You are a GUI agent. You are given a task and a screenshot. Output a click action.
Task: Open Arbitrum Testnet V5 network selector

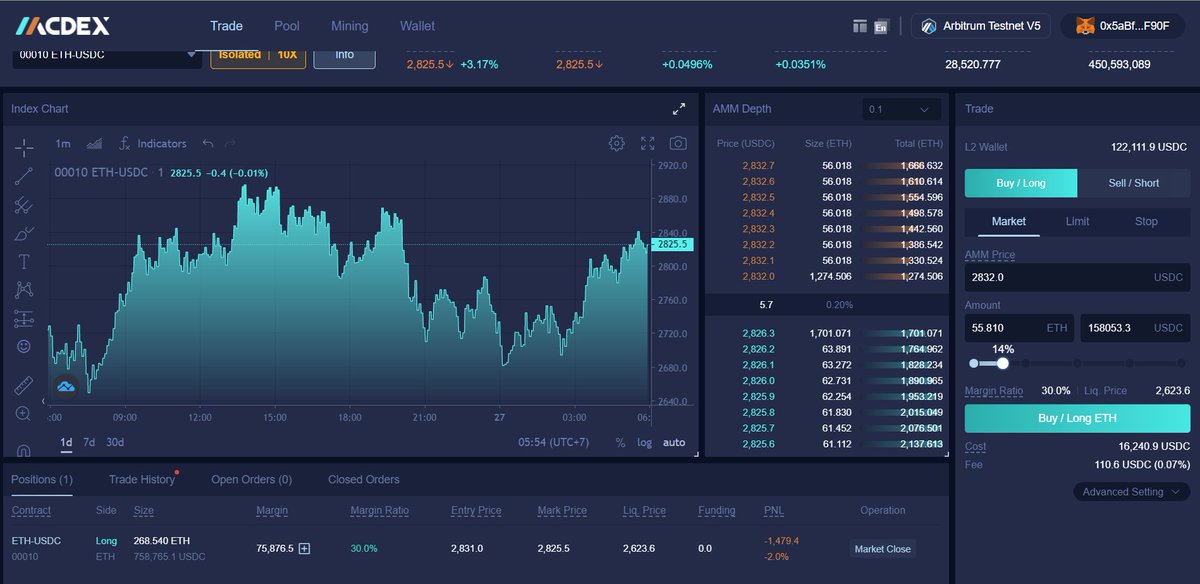tap(981, 26)
